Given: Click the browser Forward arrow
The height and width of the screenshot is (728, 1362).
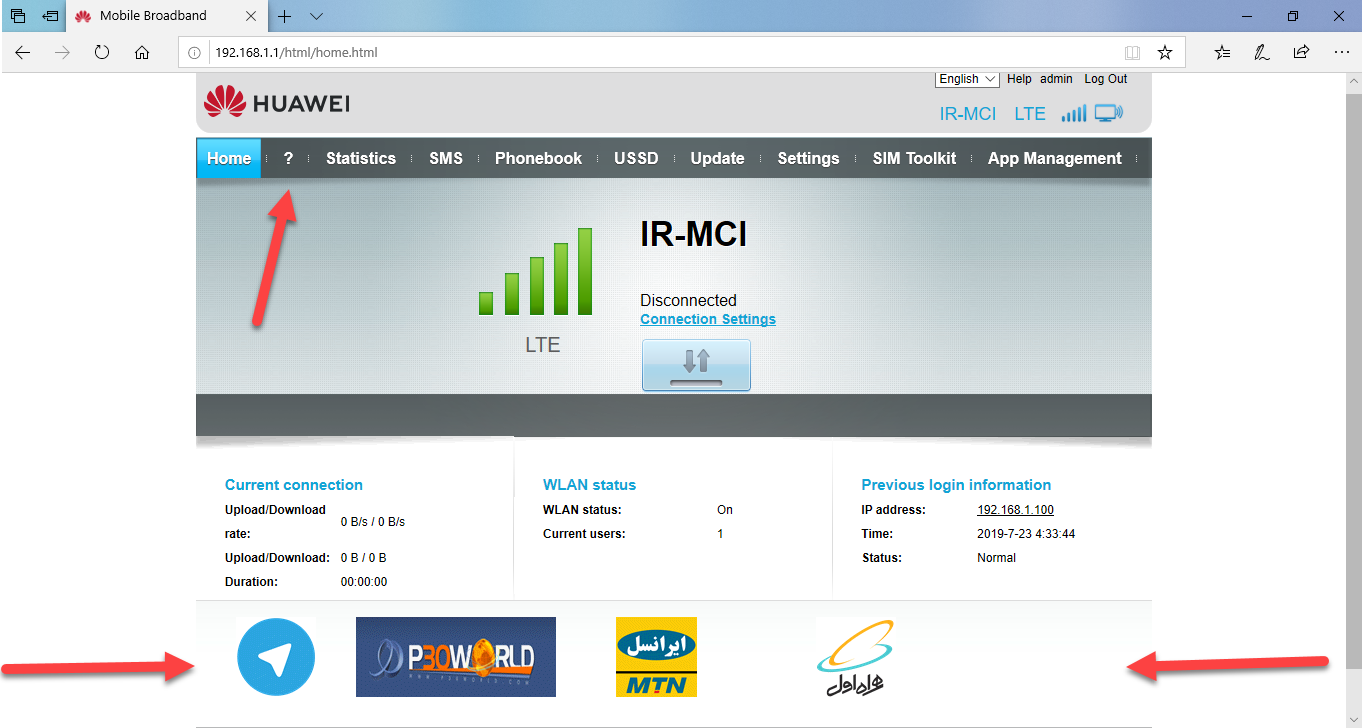Looking at the screenshot, I should 63,52.
